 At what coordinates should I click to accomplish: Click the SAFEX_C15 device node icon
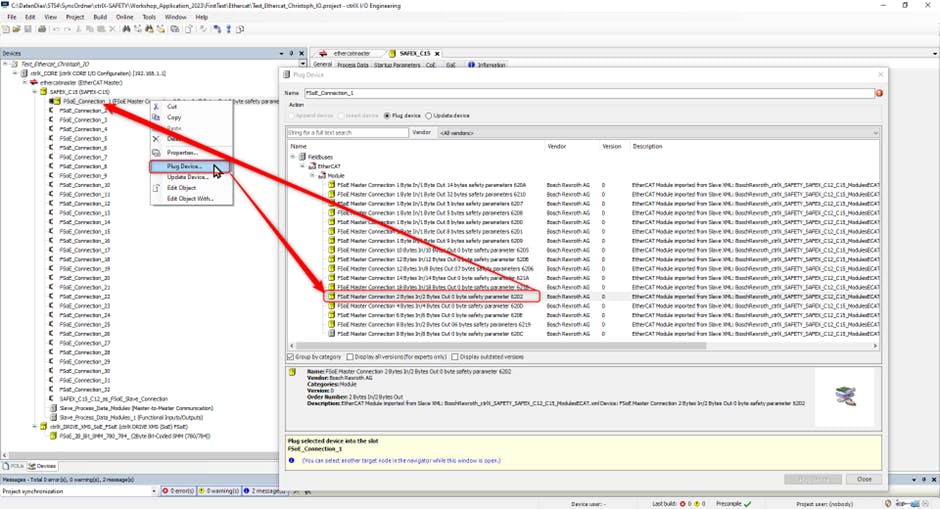coord(43,91)
